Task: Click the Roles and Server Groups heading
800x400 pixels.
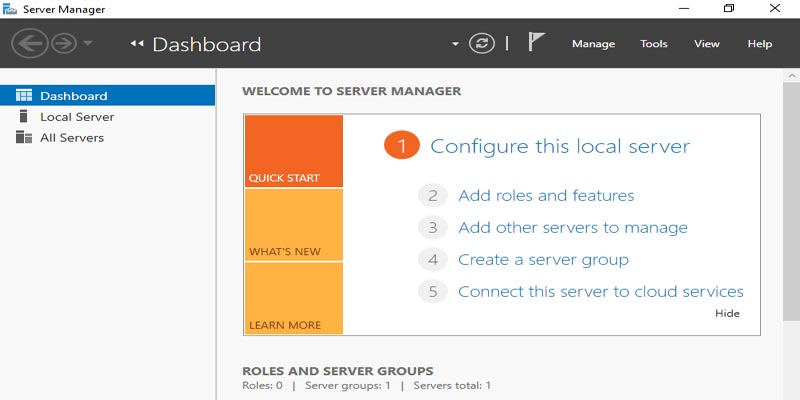Action: (x=338, y=371)
